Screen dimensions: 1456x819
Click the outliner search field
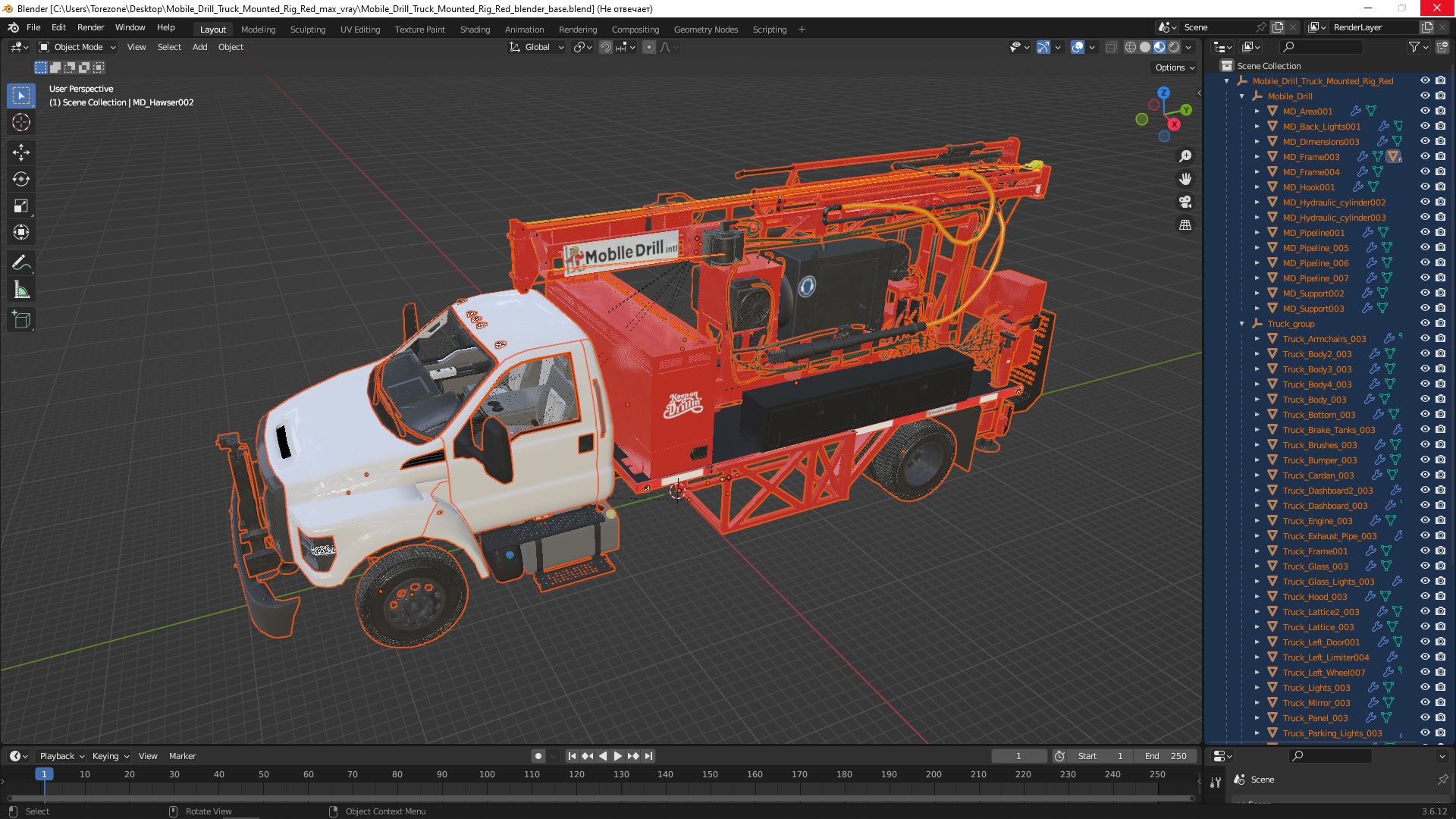1321,47
